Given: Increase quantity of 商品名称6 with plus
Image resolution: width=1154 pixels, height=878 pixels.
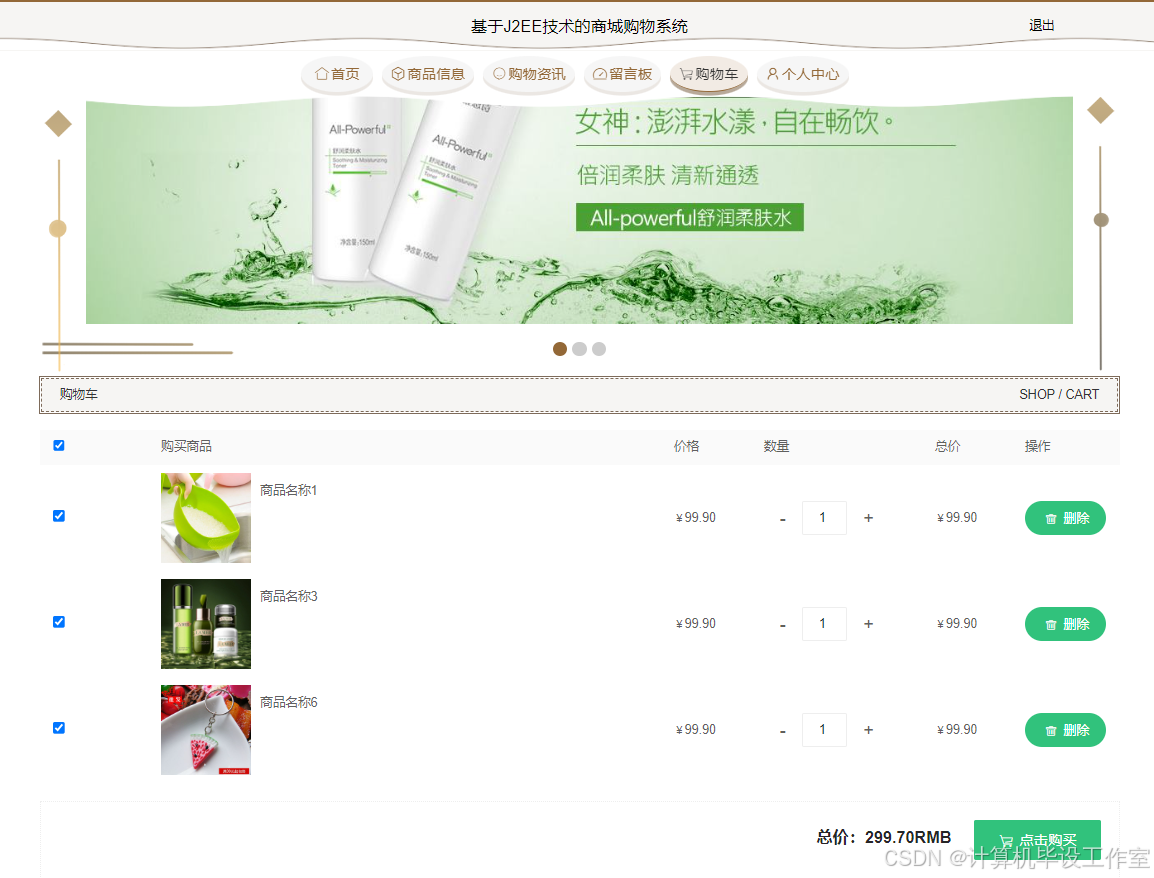Looking at the screenshot, I should point(868,730).
